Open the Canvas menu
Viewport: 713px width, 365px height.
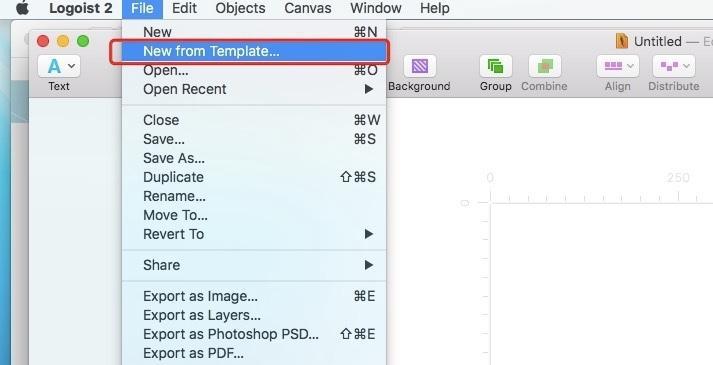point(308,8)
